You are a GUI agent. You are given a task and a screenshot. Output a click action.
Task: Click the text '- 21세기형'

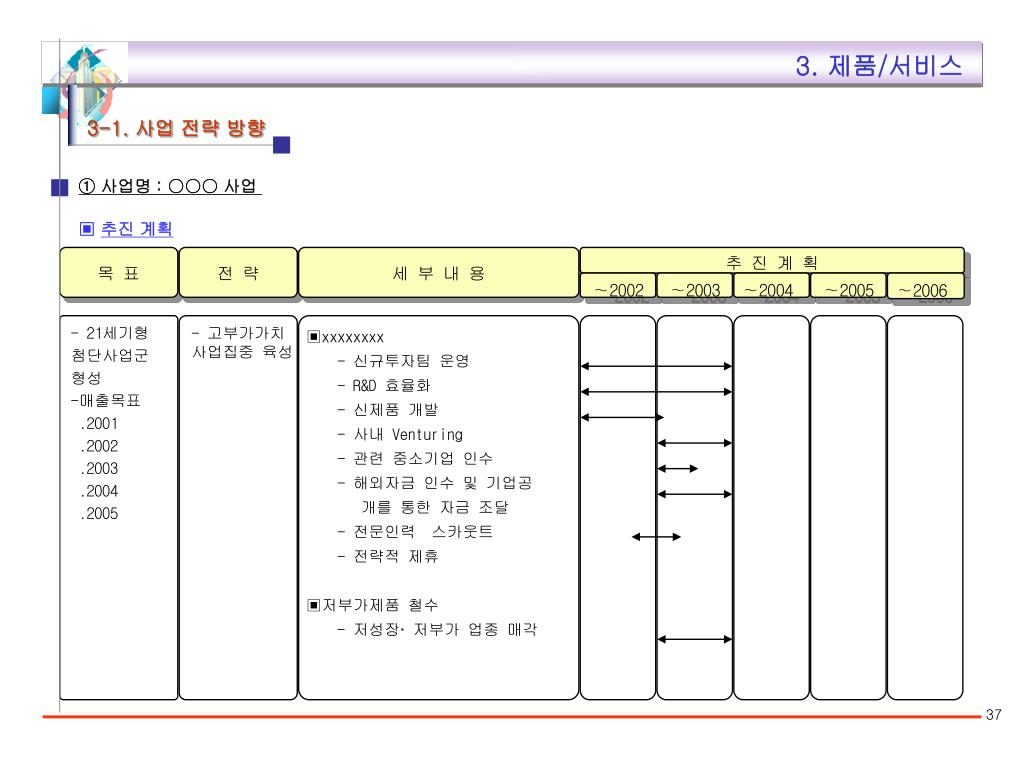[110, 333]
